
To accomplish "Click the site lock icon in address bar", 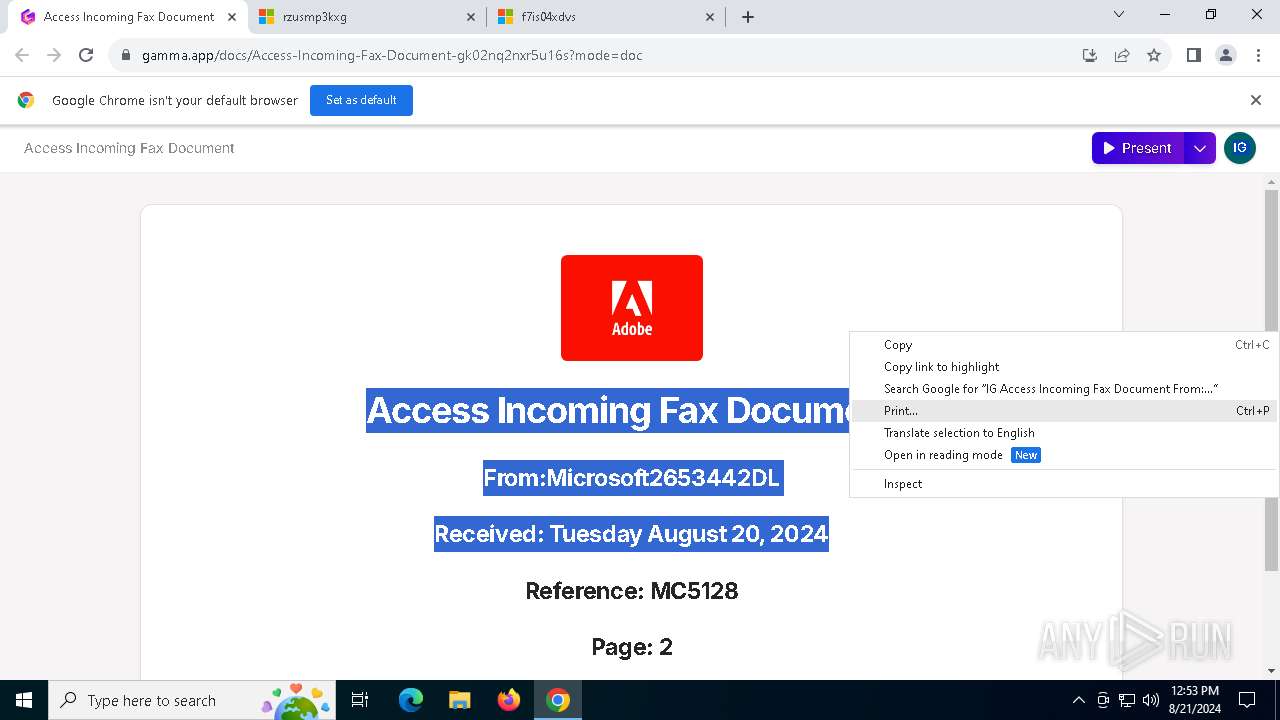I will pos(126,55).
